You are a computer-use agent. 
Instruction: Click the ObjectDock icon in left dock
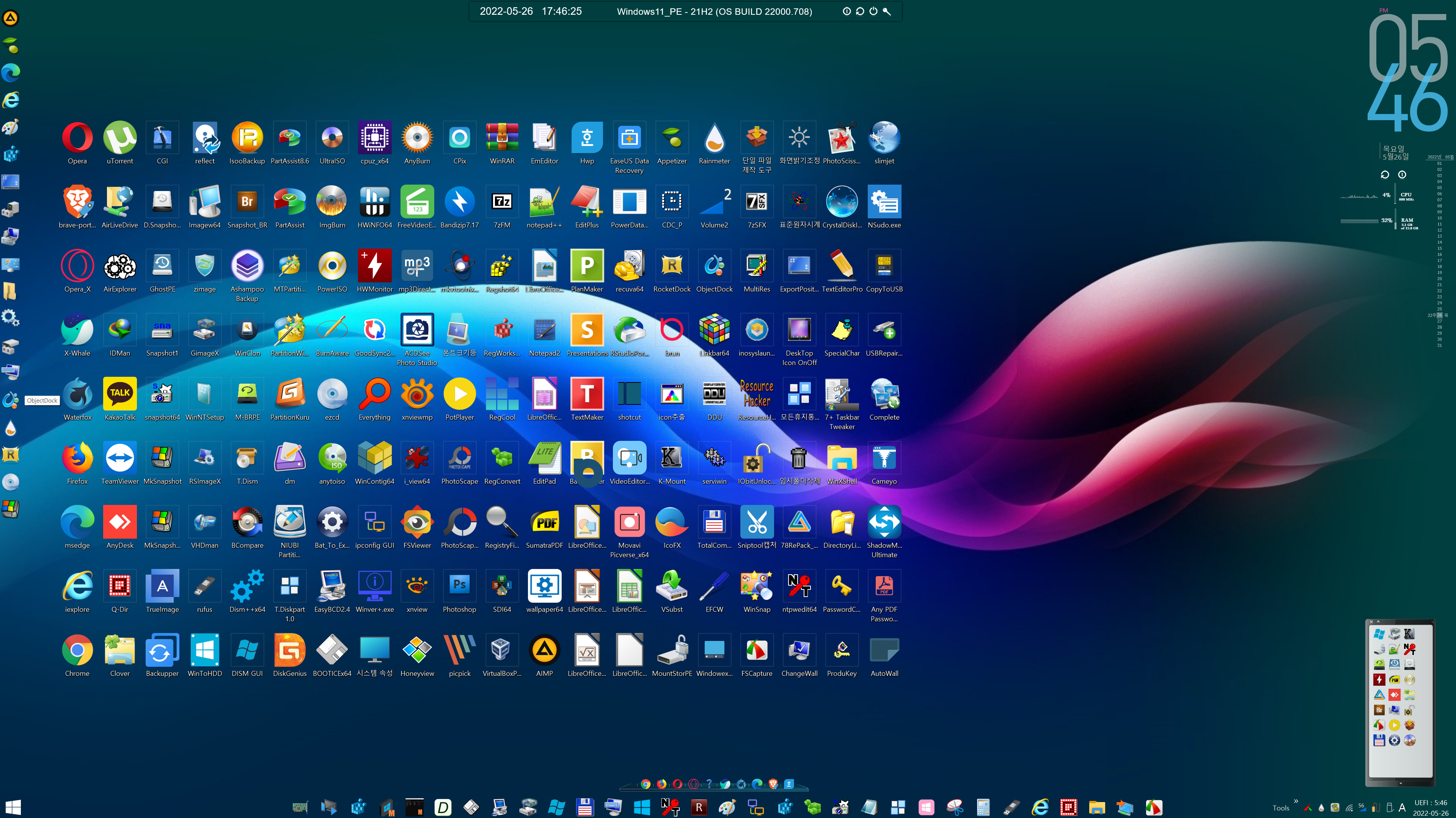click(11, 400)
